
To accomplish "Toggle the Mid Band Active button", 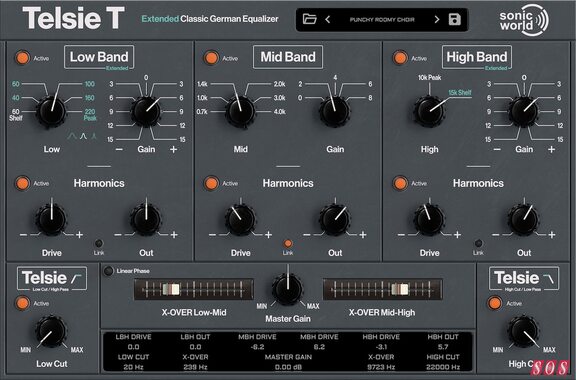I will (211, 58).
